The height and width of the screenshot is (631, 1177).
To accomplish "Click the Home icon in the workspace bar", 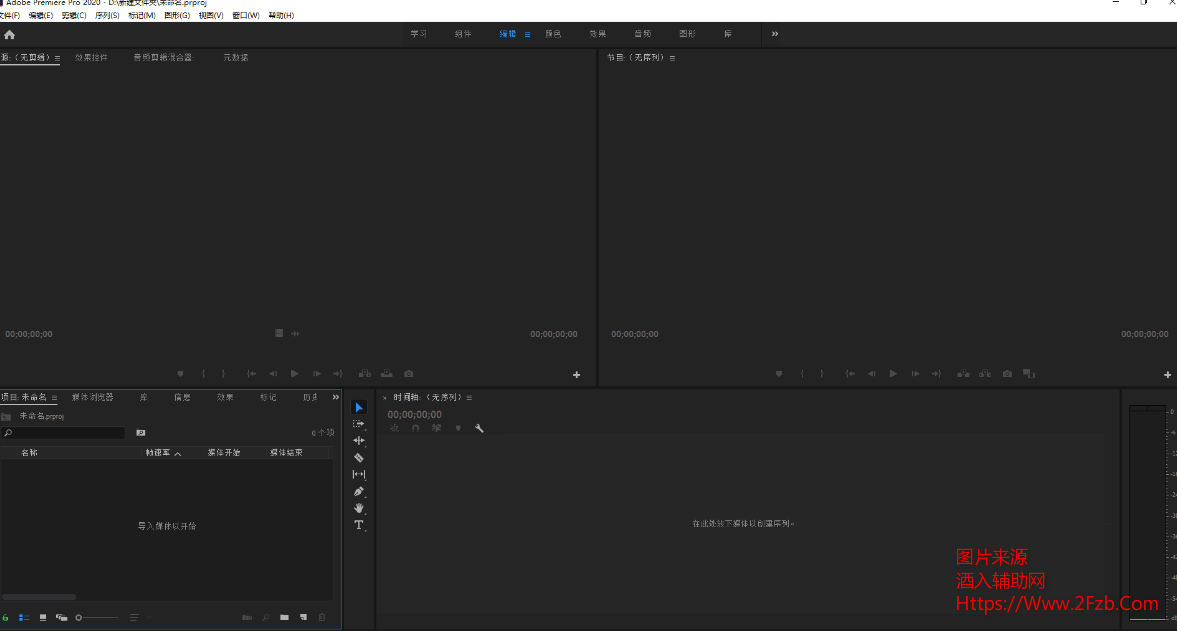I will coord(10,34).
